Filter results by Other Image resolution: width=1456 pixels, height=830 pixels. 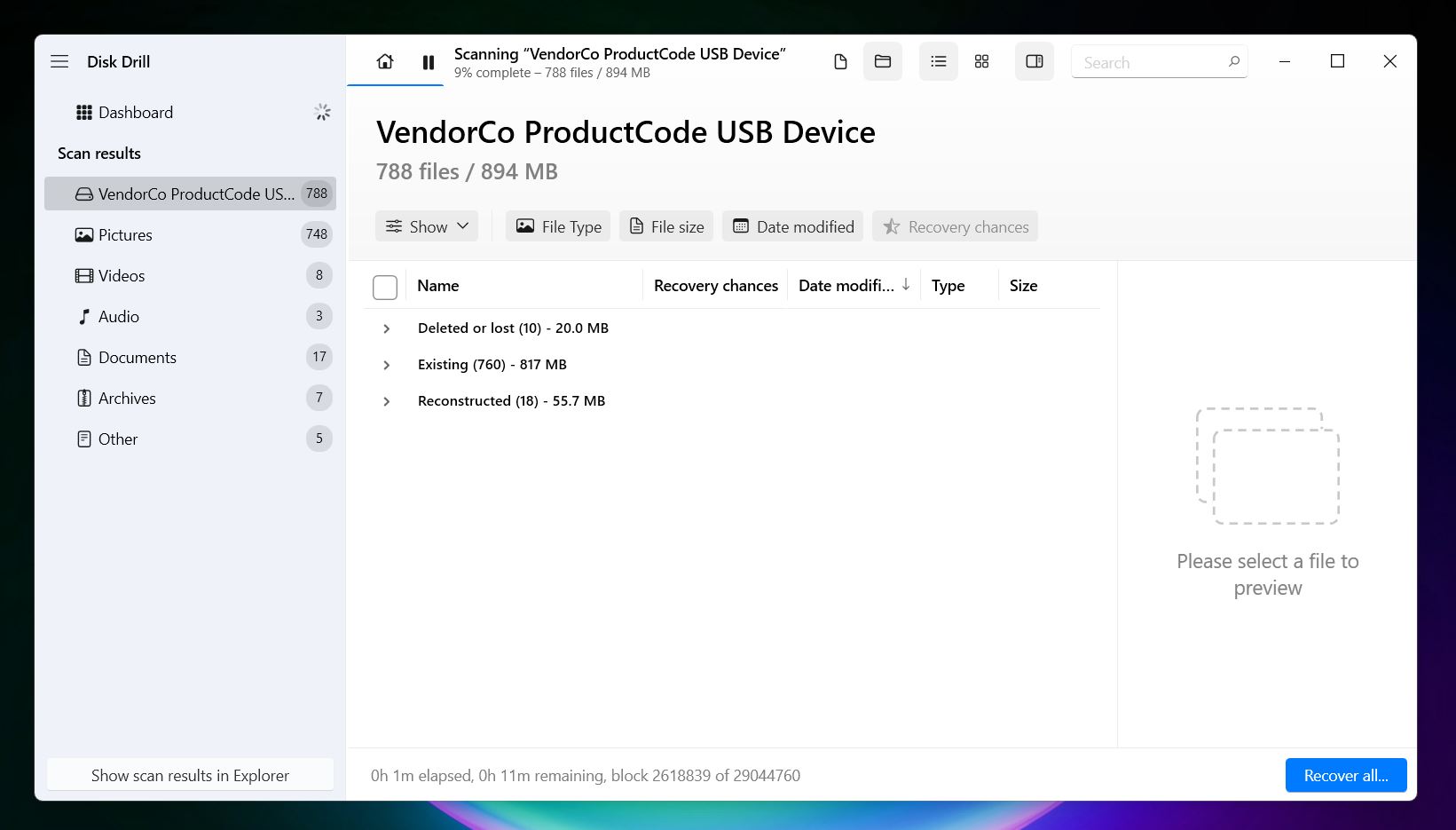click(x=191, y=439)
